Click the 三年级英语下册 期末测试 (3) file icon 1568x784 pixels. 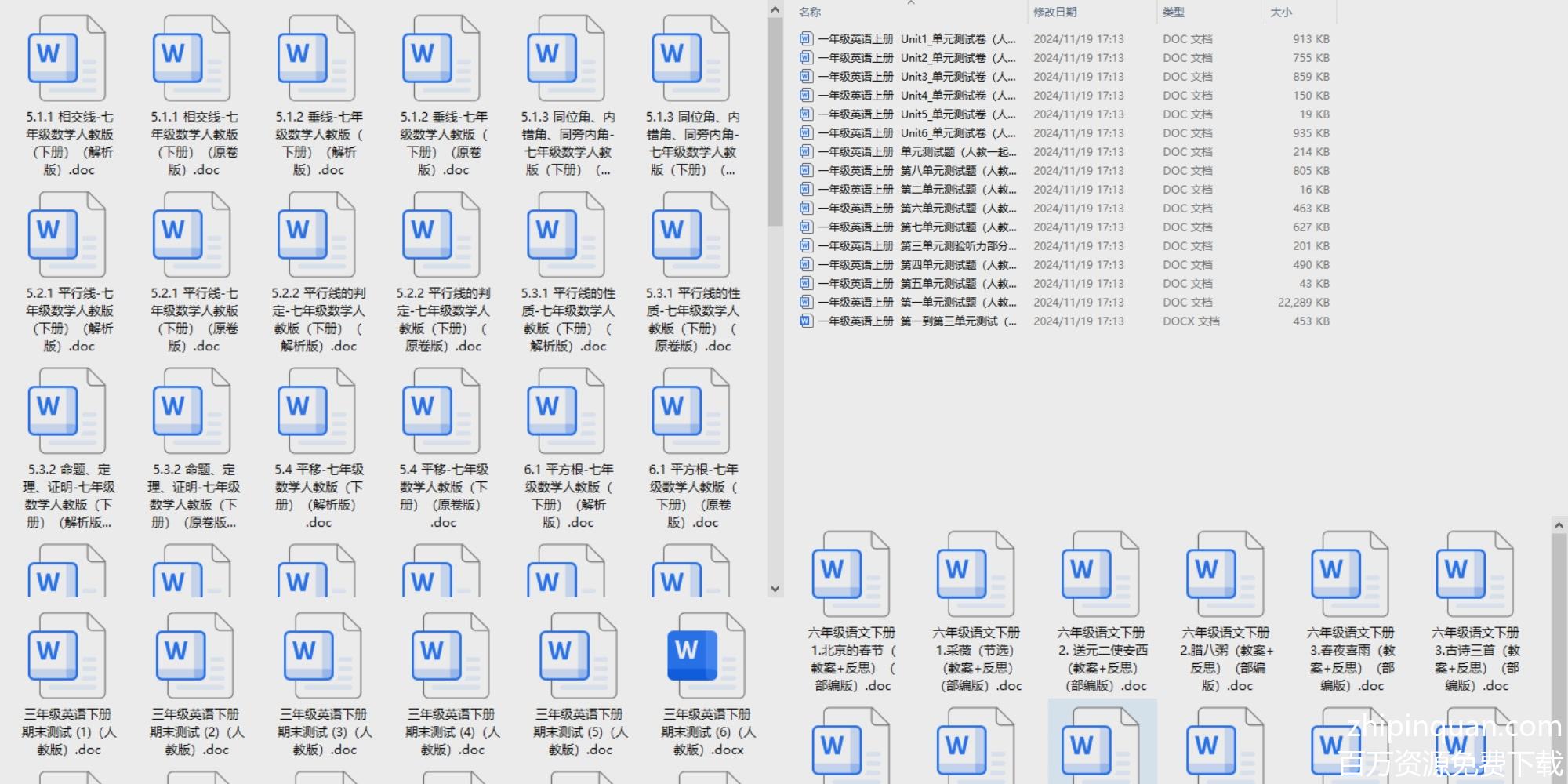323,656
